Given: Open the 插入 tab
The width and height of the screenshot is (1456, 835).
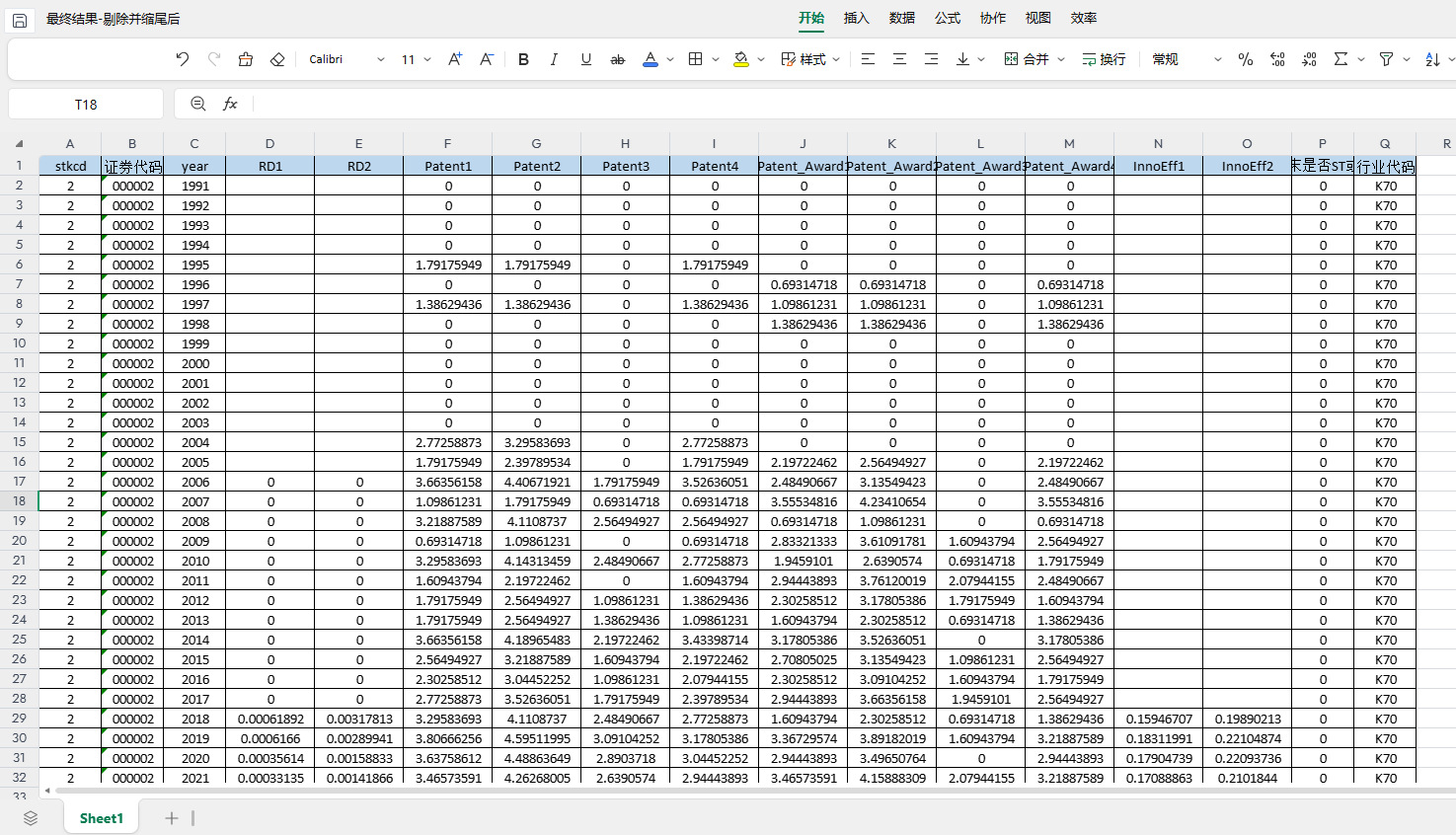Looking at the screenshot, I should (857, 18).
